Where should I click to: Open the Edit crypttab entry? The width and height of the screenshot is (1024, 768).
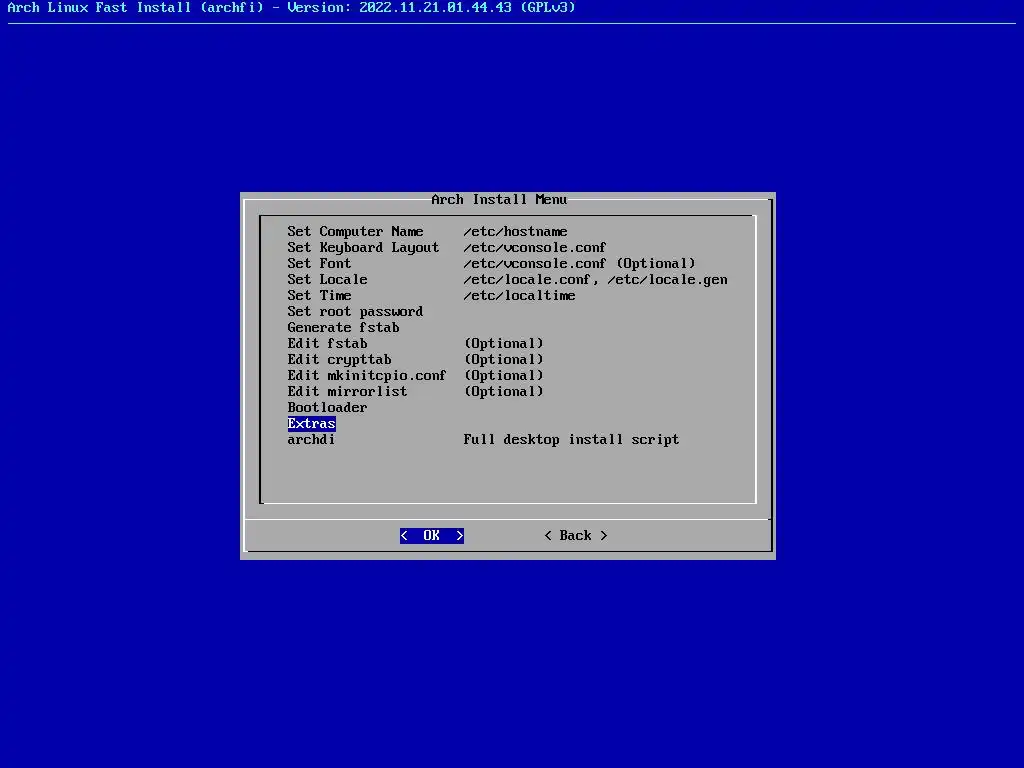[x=340, y=359]
